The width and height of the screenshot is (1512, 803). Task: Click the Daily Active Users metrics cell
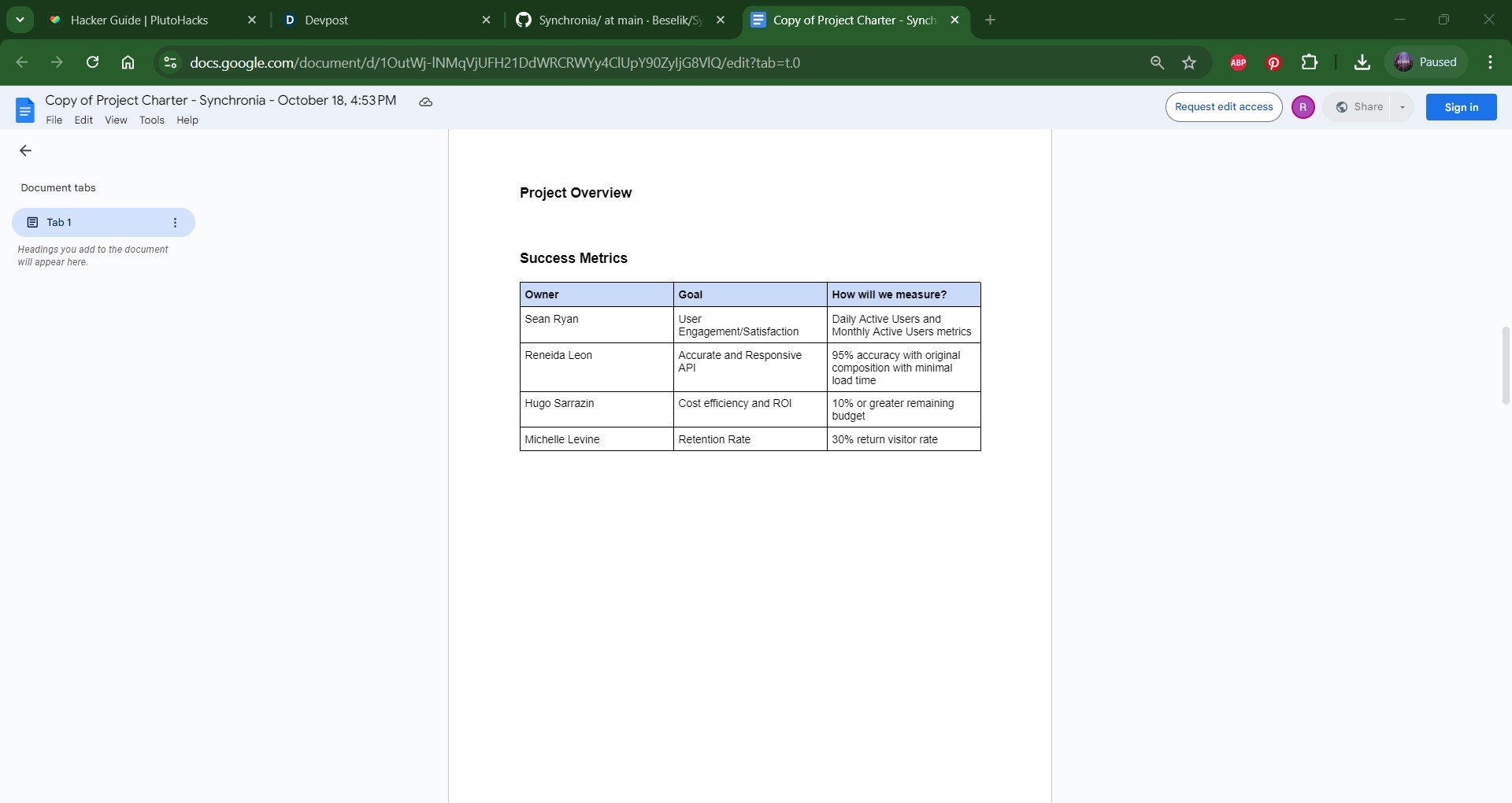pos(903,324)
